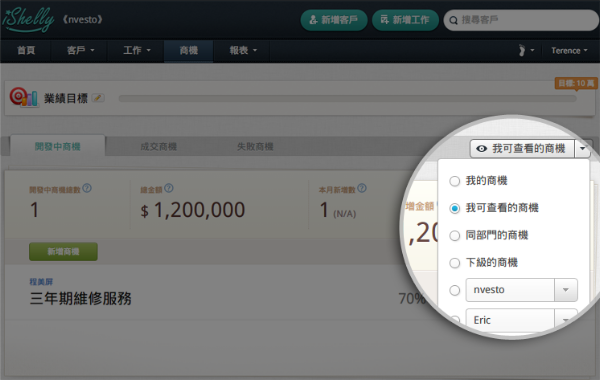Click the magnifier icon in search box
The height and width of the screenshot is (380, 600).
(x=453, y=20)
